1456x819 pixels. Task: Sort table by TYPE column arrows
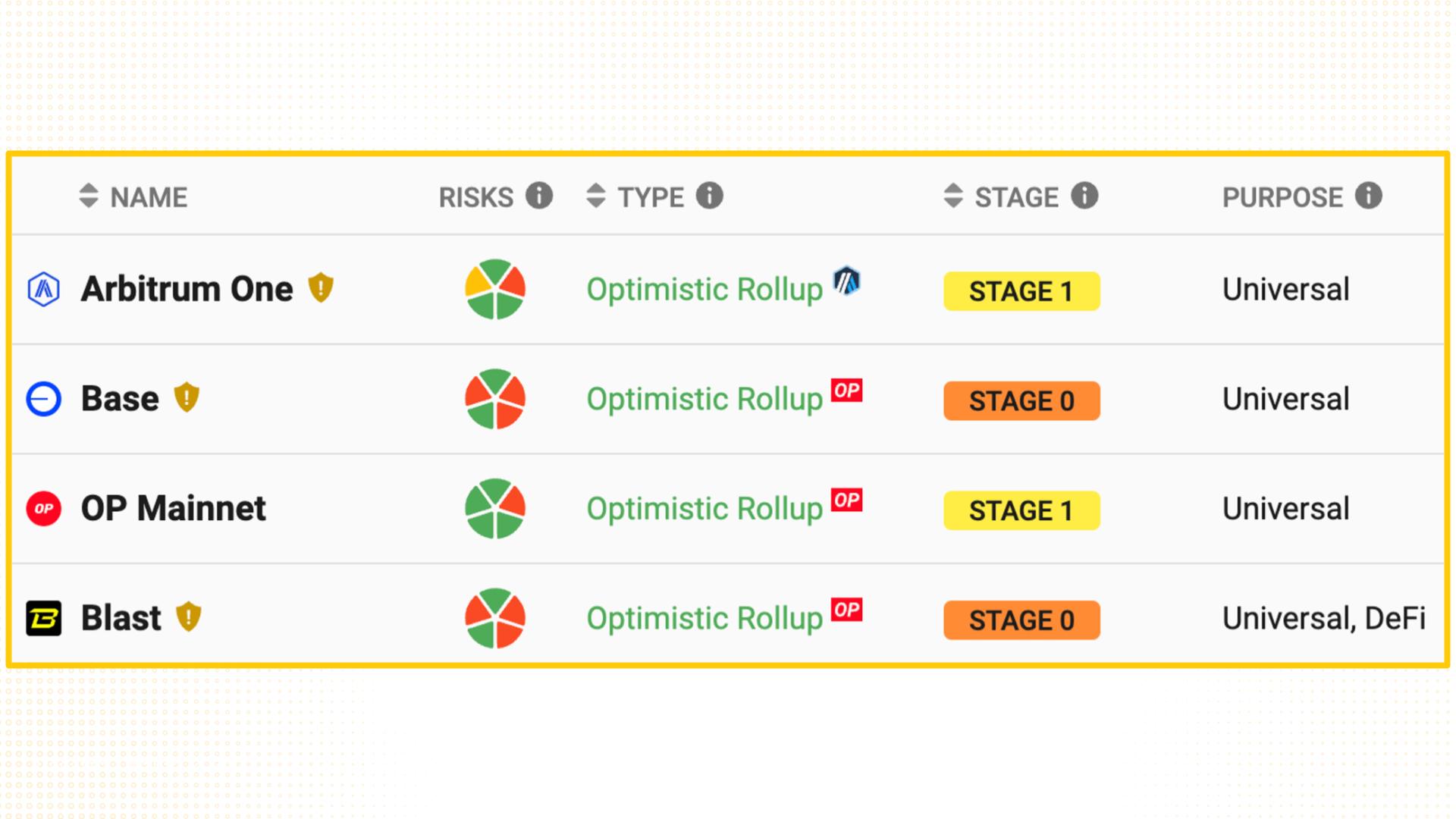[596, 196]
